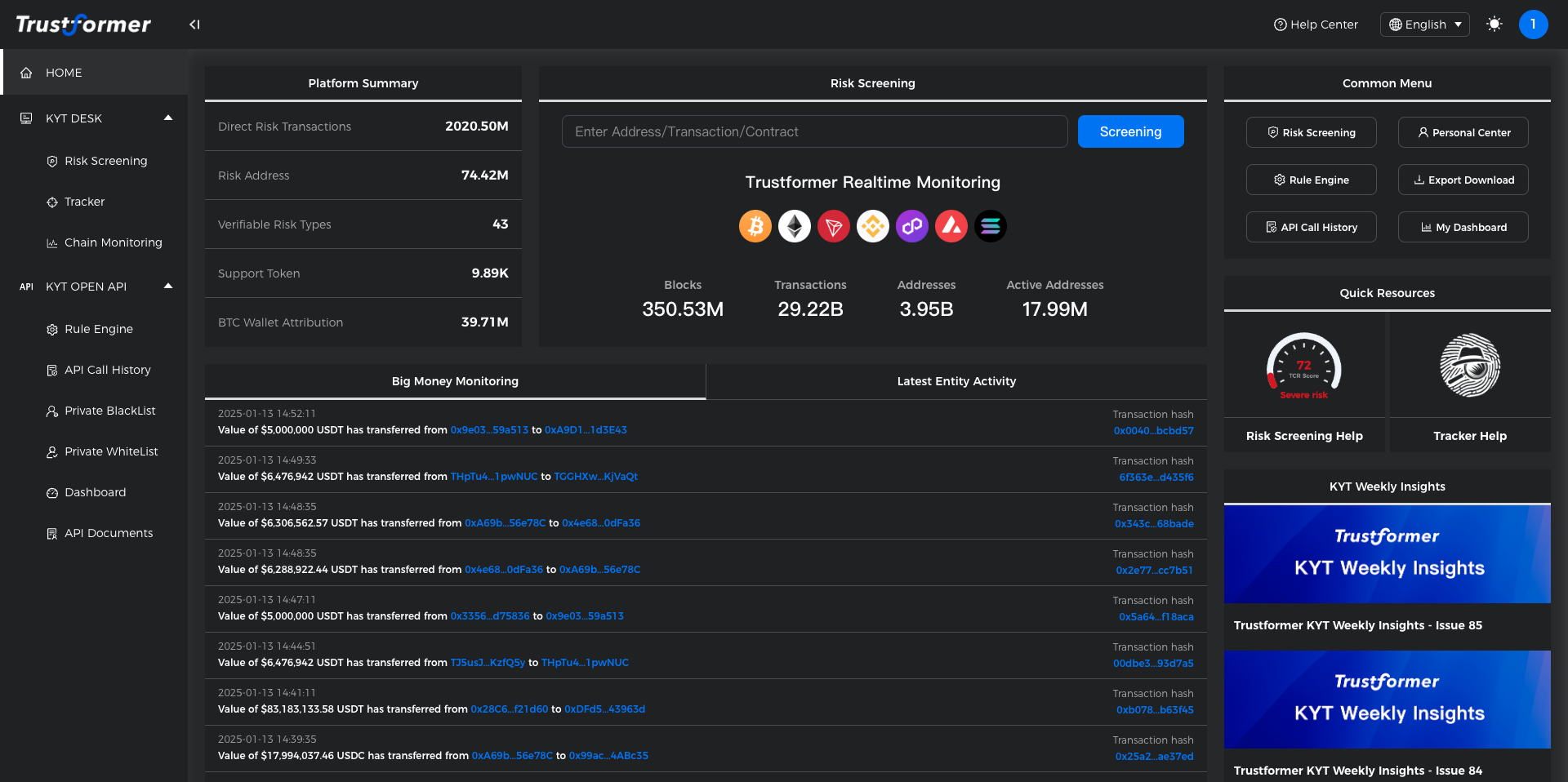Image resolution: width=1568 pixels, height=782 pixels.
Task: Open sender address TJ5usJ...KzfQ5y
Action: point(488,663)
